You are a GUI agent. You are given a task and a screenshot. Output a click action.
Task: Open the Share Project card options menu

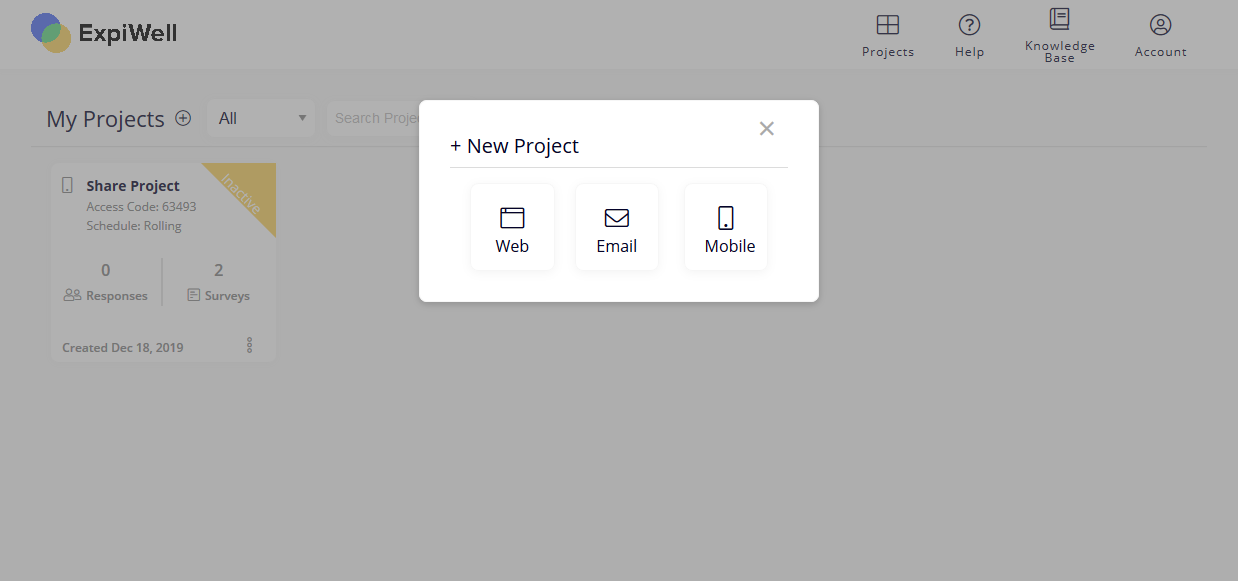click(249, 345)
